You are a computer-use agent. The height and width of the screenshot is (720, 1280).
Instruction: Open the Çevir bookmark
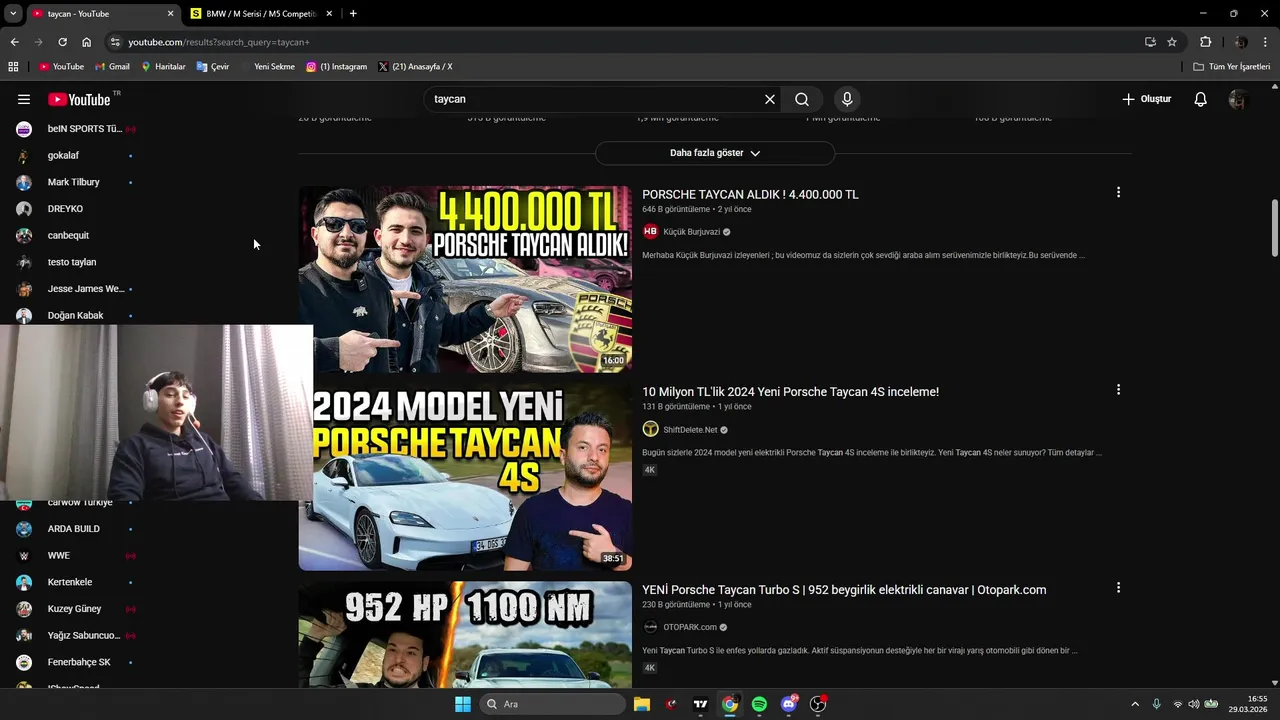click(213, 67)
